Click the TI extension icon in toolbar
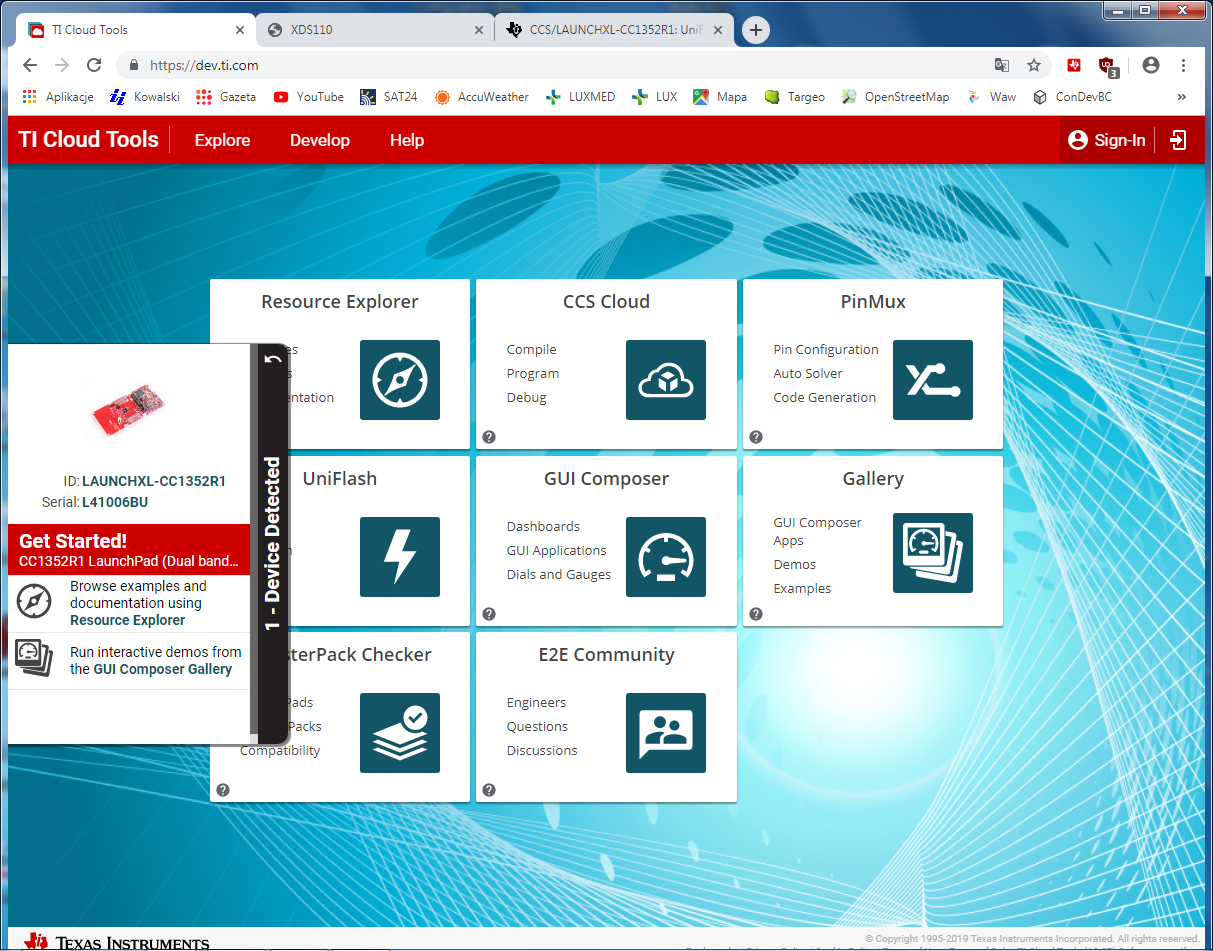 click(x=1074, y=65)
